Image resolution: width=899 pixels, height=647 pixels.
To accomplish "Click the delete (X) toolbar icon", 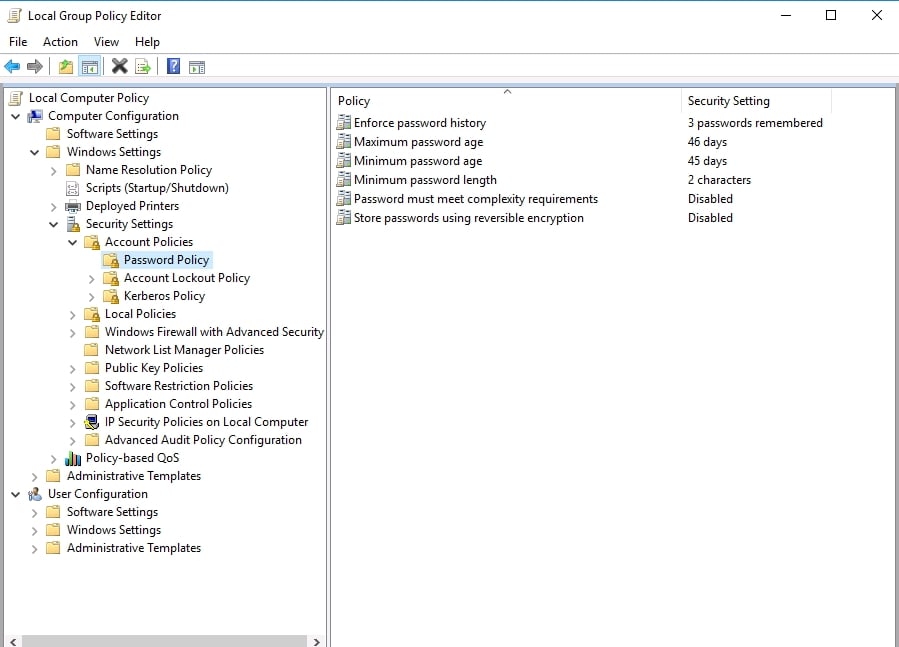I will (120, 66).
